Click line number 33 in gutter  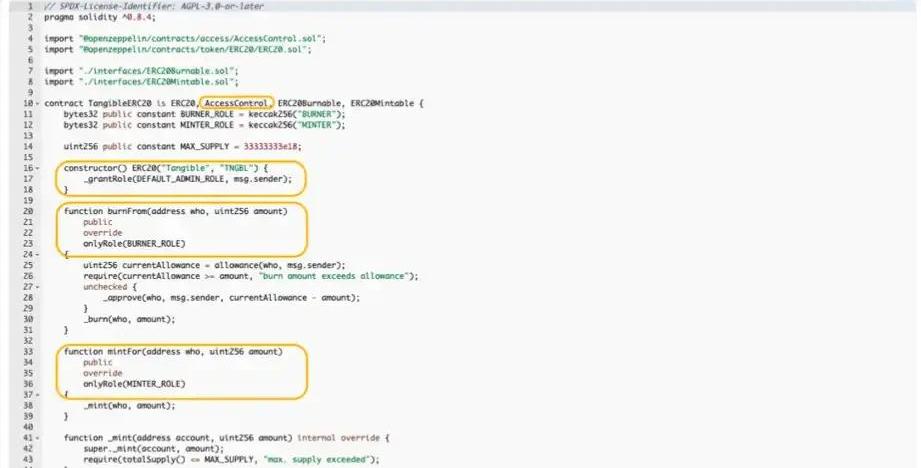pyautogui.click(x=28, y=351)
